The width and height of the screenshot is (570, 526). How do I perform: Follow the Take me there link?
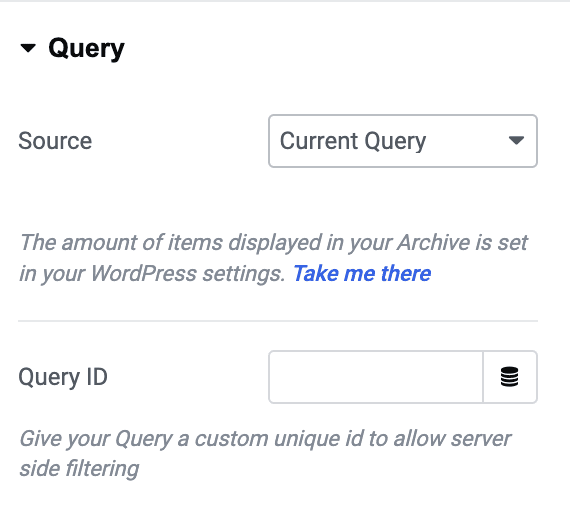coord(362,273)
